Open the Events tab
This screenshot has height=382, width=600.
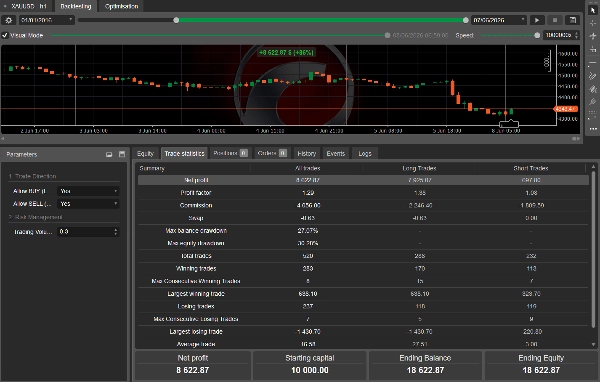[x=336, y=153]
